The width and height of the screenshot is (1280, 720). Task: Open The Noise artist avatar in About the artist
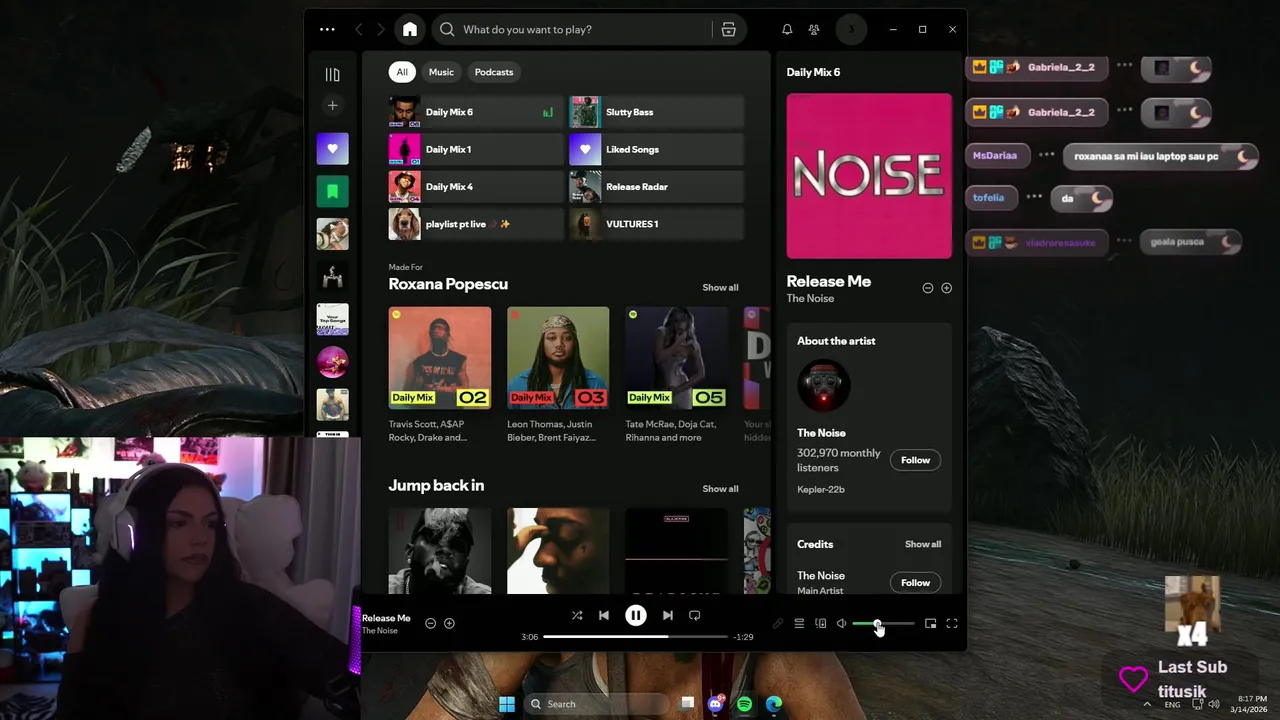[824, 386]
